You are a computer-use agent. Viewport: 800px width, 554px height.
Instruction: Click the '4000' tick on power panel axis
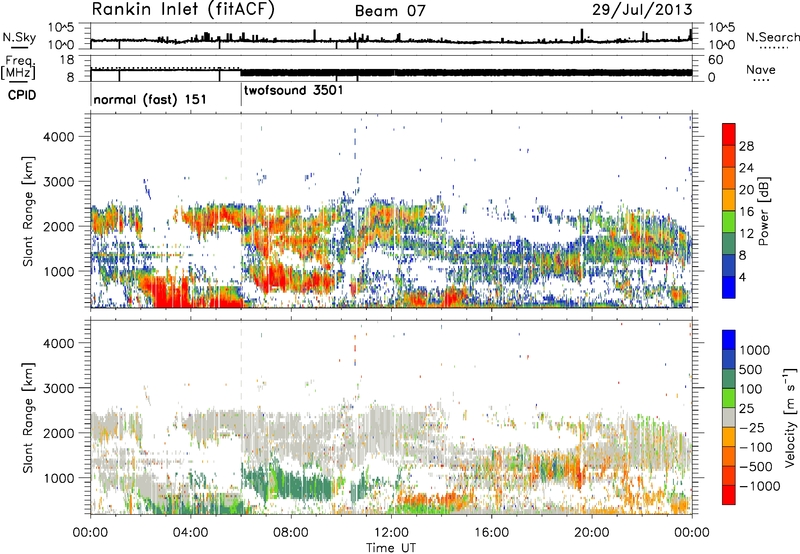click(59, 137)
